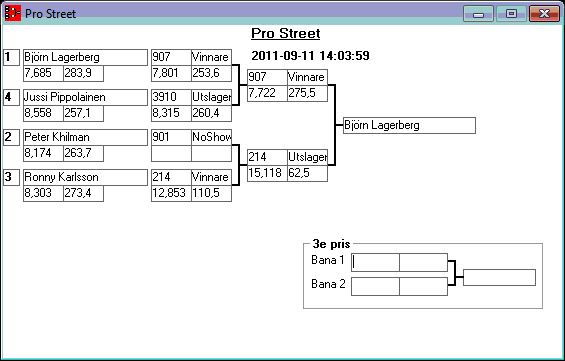
Task: Click the NoShow status field for 901
Action: click(x=212, y=137)
